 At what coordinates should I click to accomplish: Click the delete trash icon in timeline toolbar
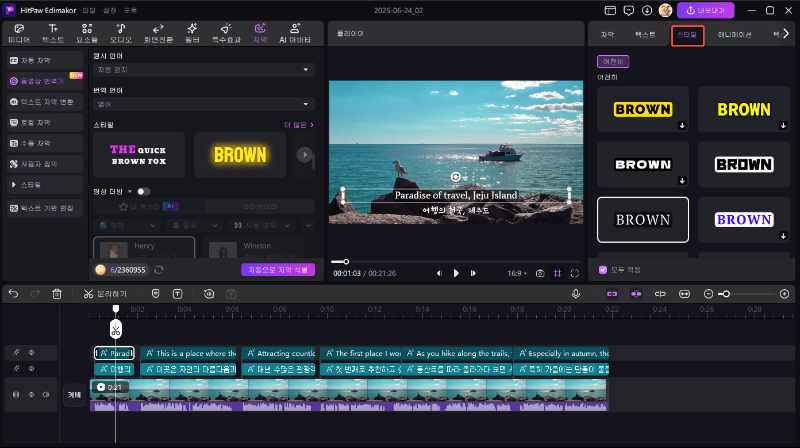[57, 293]
